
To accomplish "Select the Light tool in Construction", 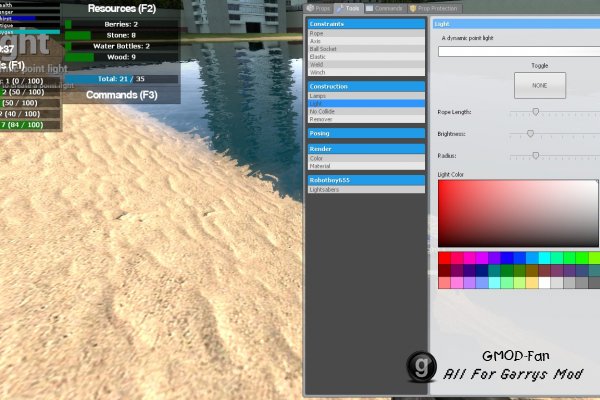I will click(x=366, y=104).
